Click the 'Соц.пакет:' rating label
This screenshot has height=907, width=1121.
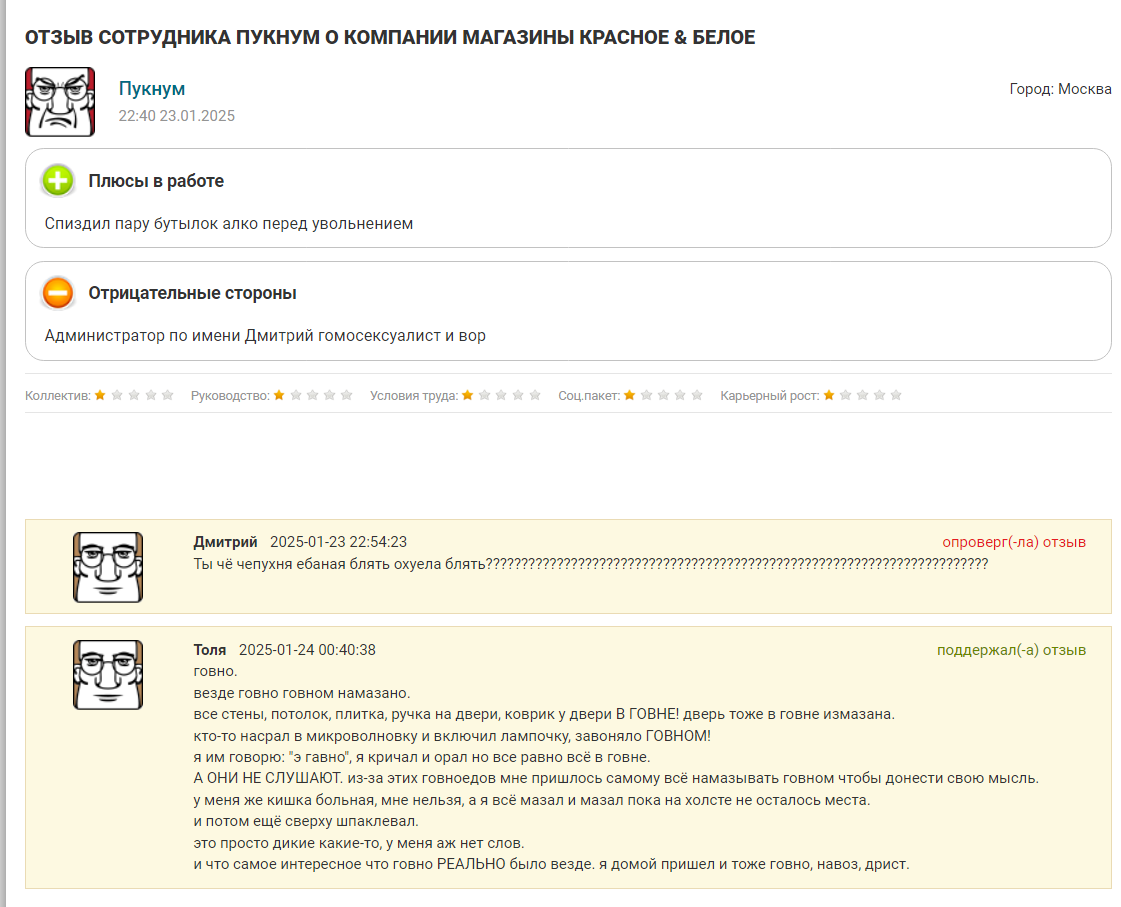[x=589, y=396]
